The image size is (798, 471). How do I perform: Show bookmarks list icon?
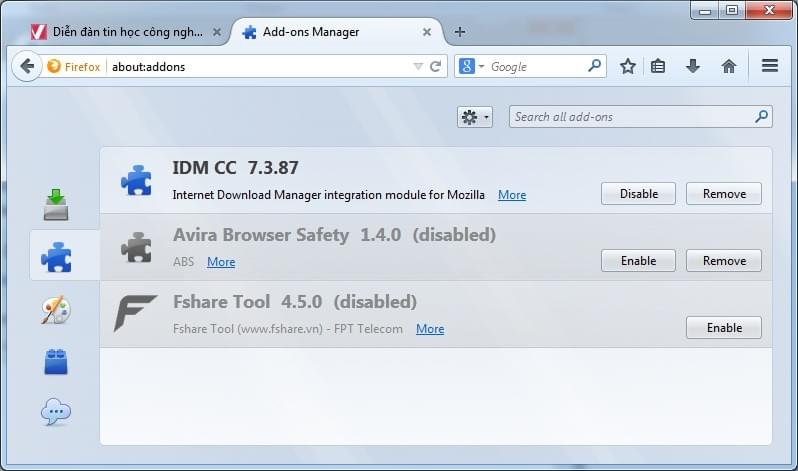pos(658,66)
